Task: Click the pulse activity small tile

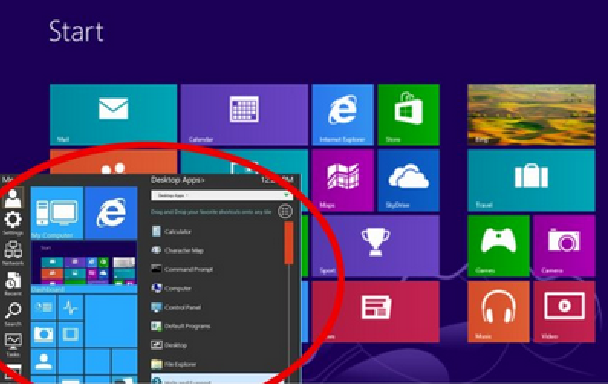Action: 70,308
